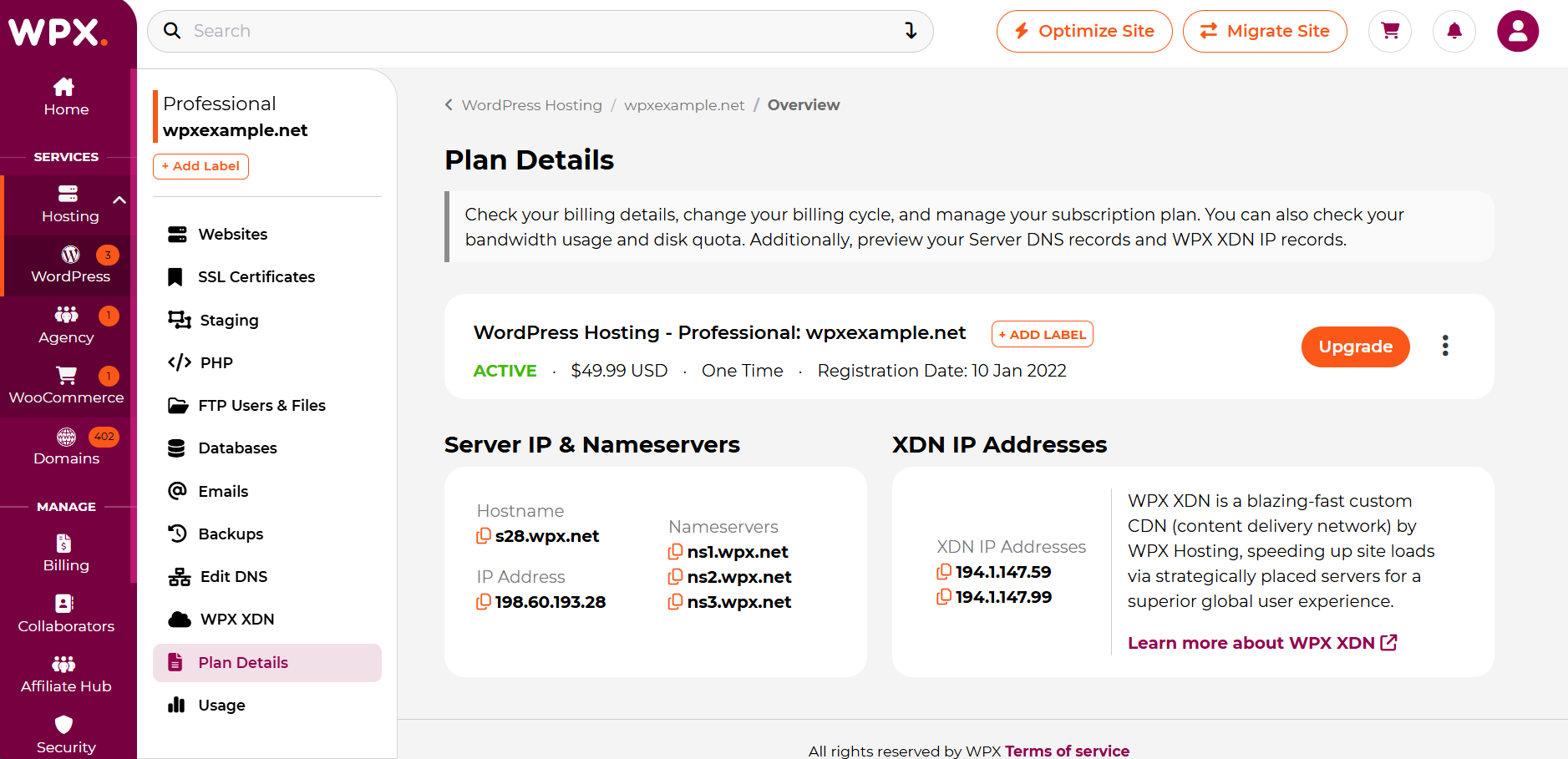Viewport: 1568px width, 759px height.
Task: Copy the s28.wpx.net hostname
Action: [x=484, y=536]
